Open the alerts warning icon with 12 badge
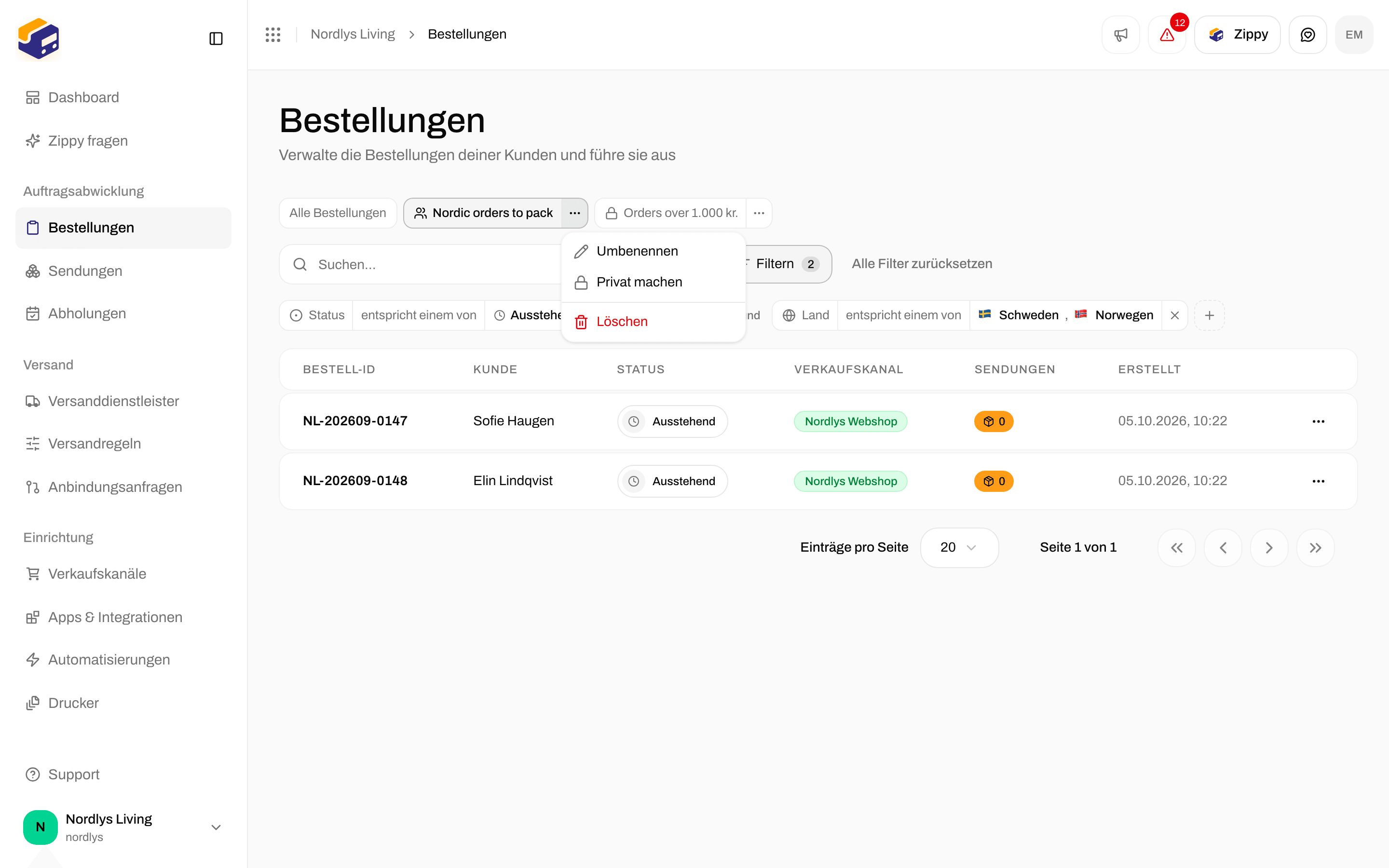The width and height of the screenshot is (1389, 868). [1167, 34]
